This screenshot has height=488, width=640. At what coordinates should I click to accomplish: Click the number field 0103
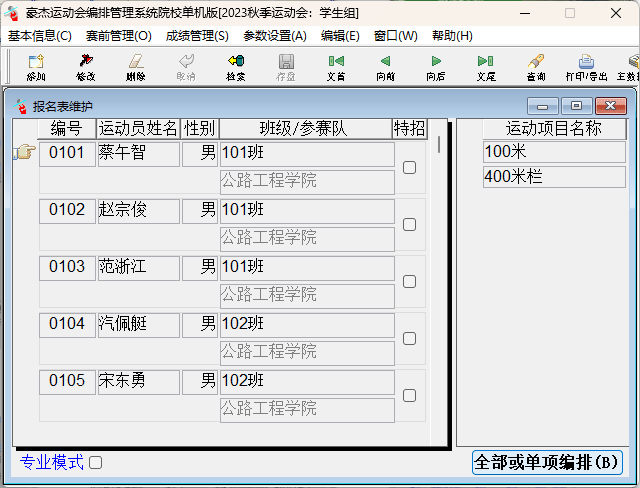[67, 268]
